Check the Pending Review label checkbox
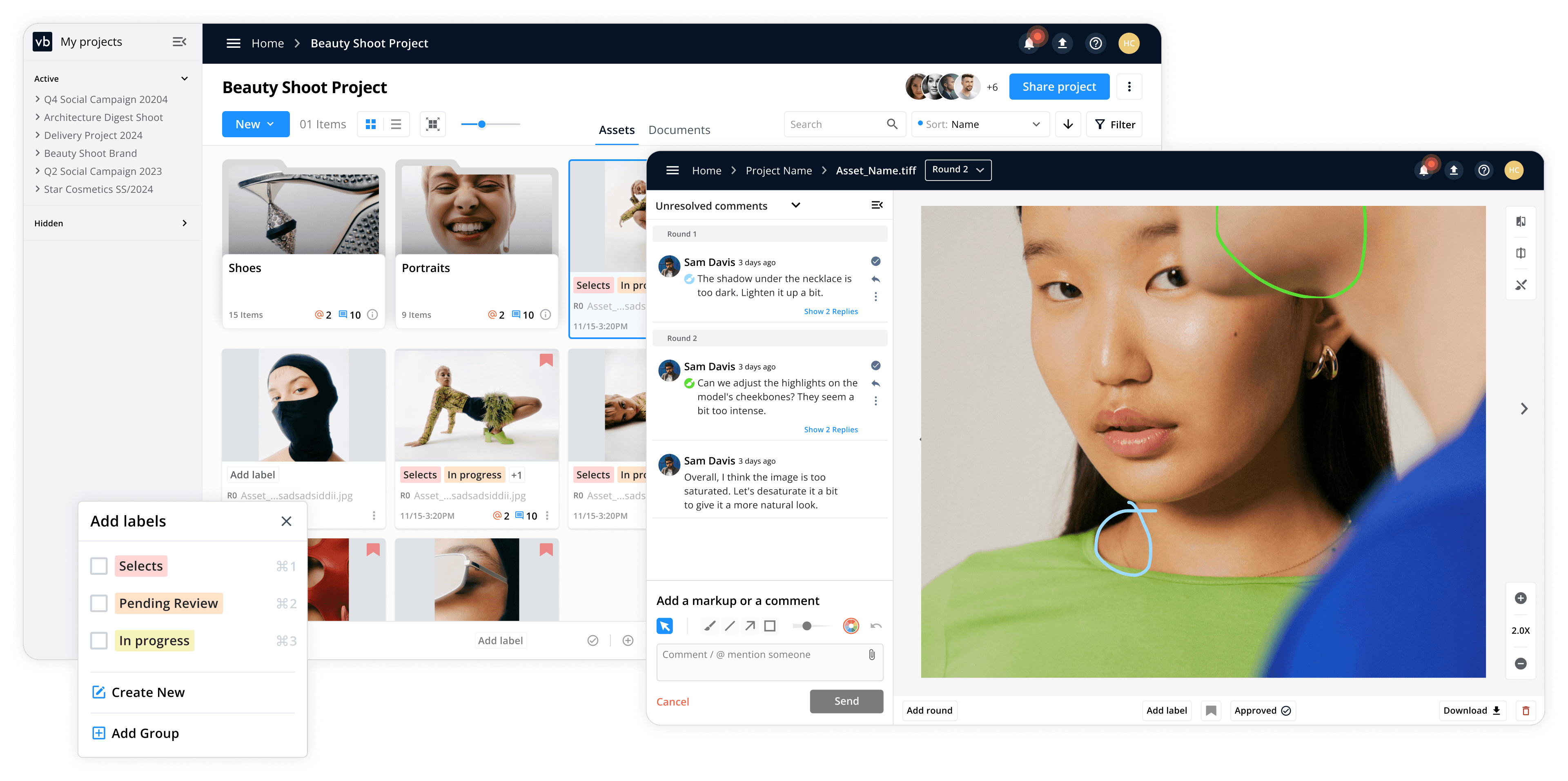Screen dimensions: 1568x781 (98, 603)
